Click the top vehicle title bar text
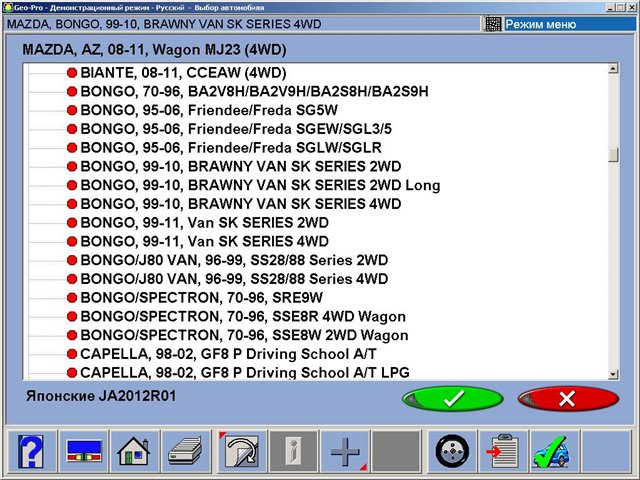This screenshot has width=640, height=480. point(164,24)
